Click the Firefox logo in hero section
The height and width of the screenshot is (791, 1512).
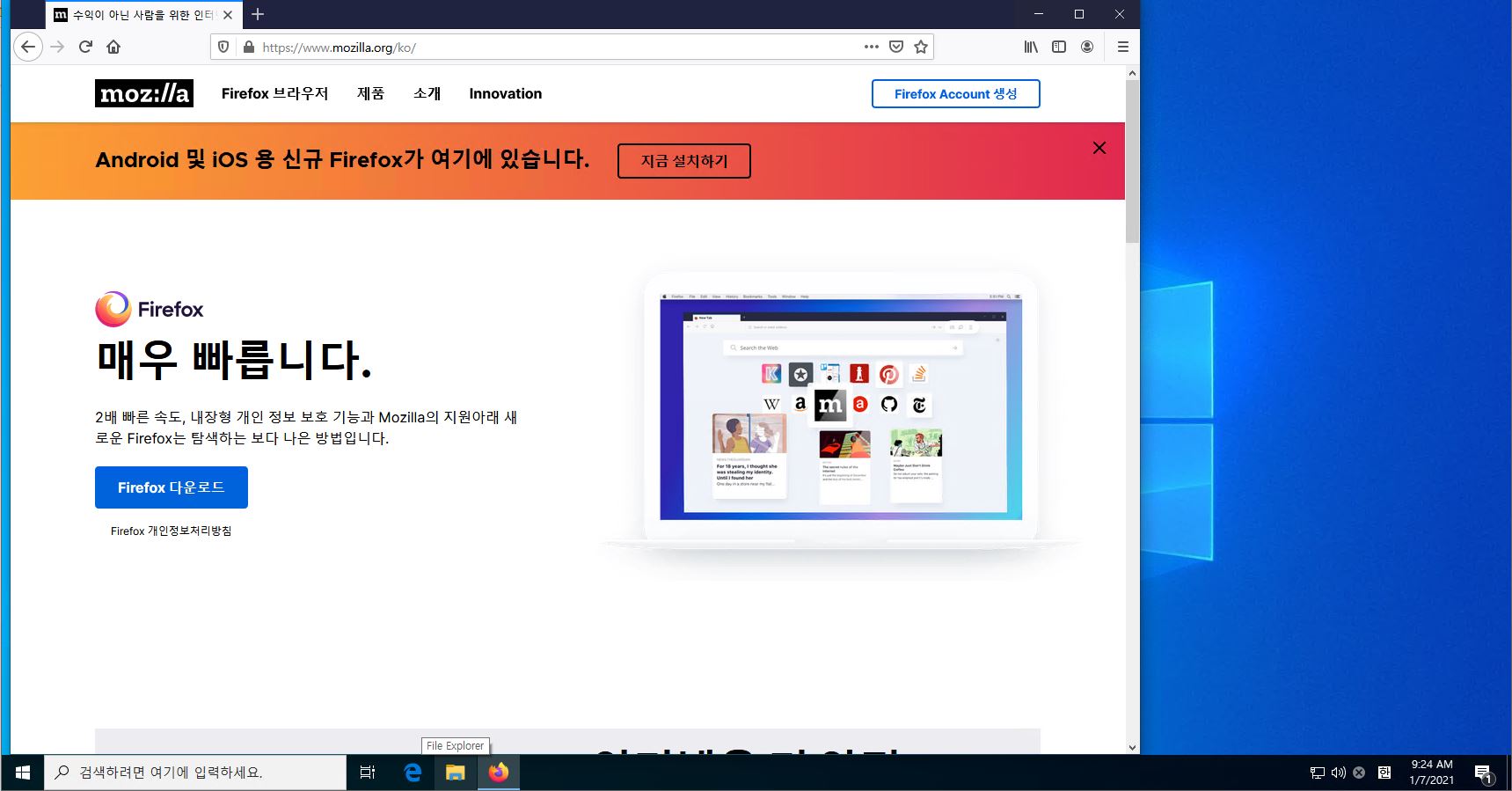coord(150,309)
